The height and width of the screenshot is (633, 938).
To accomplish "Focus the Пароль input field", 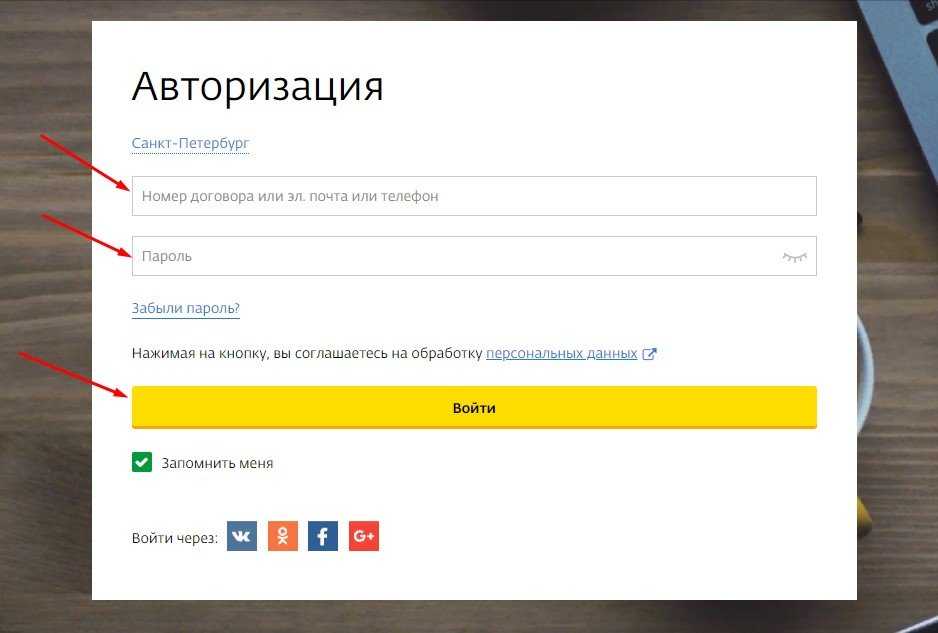I will [x=450, y=257].
